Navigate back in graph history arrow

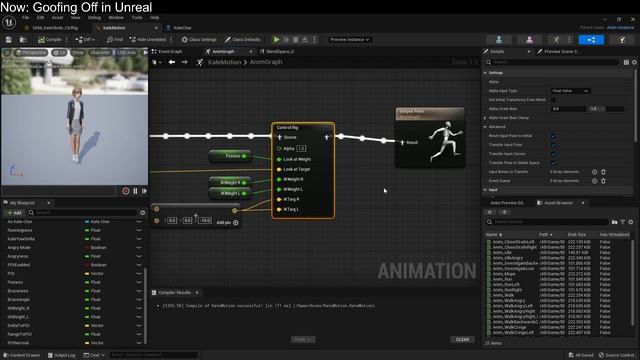point(172,62)
